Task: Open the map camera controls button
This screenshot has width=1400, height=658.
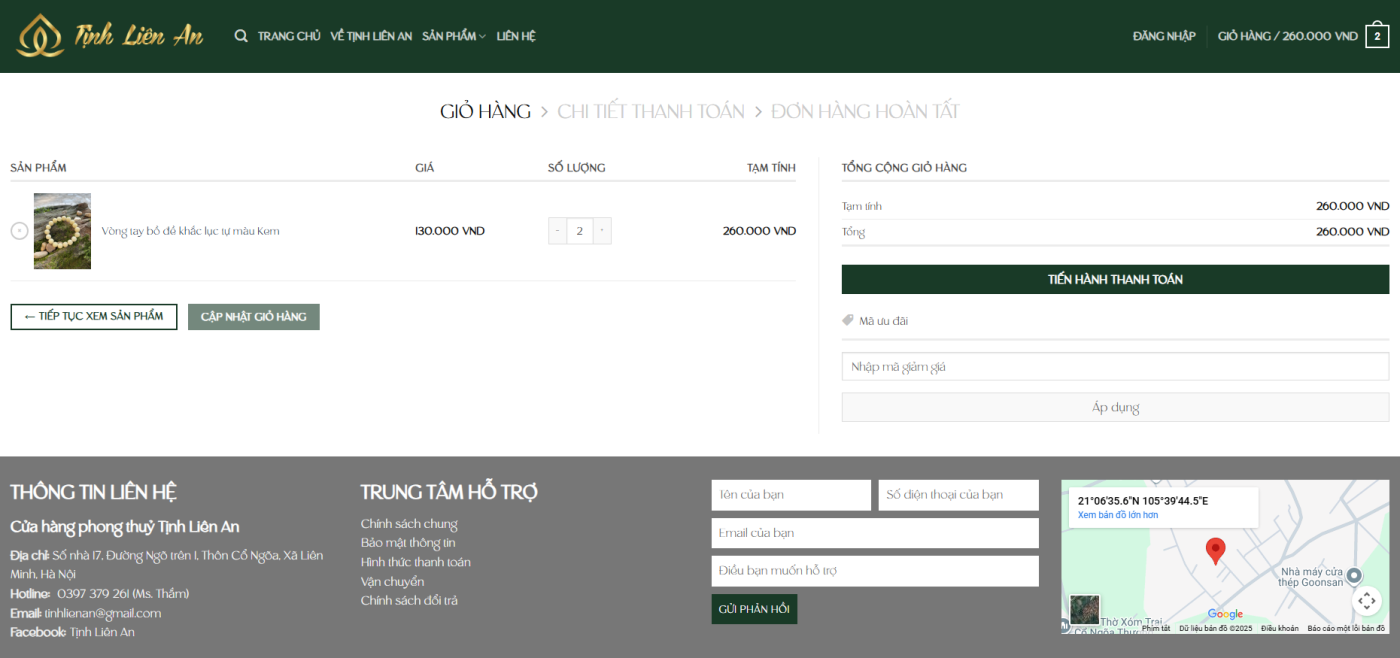Action: tap(1366, 600)
